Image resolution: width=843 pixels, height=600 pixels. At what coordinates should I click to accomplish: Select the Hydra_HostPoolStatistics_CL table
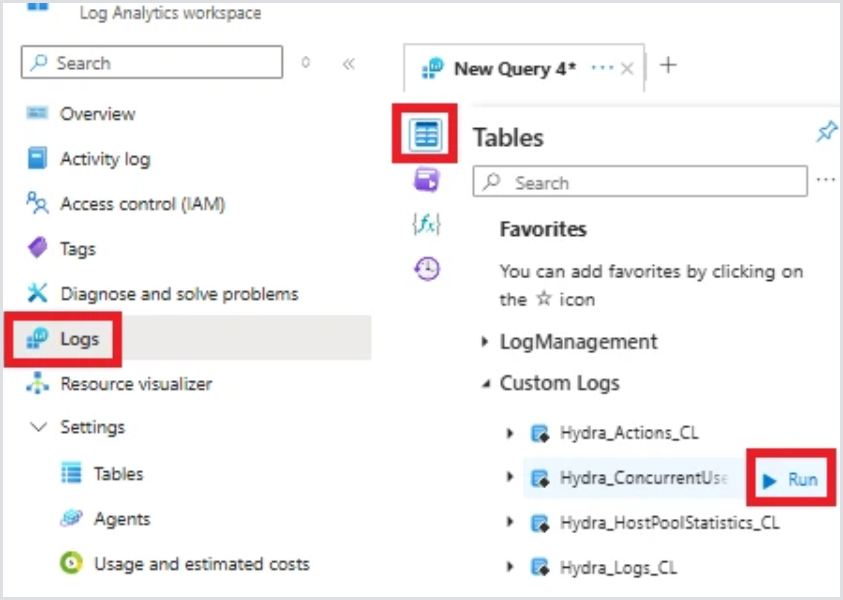pos(669,523)
